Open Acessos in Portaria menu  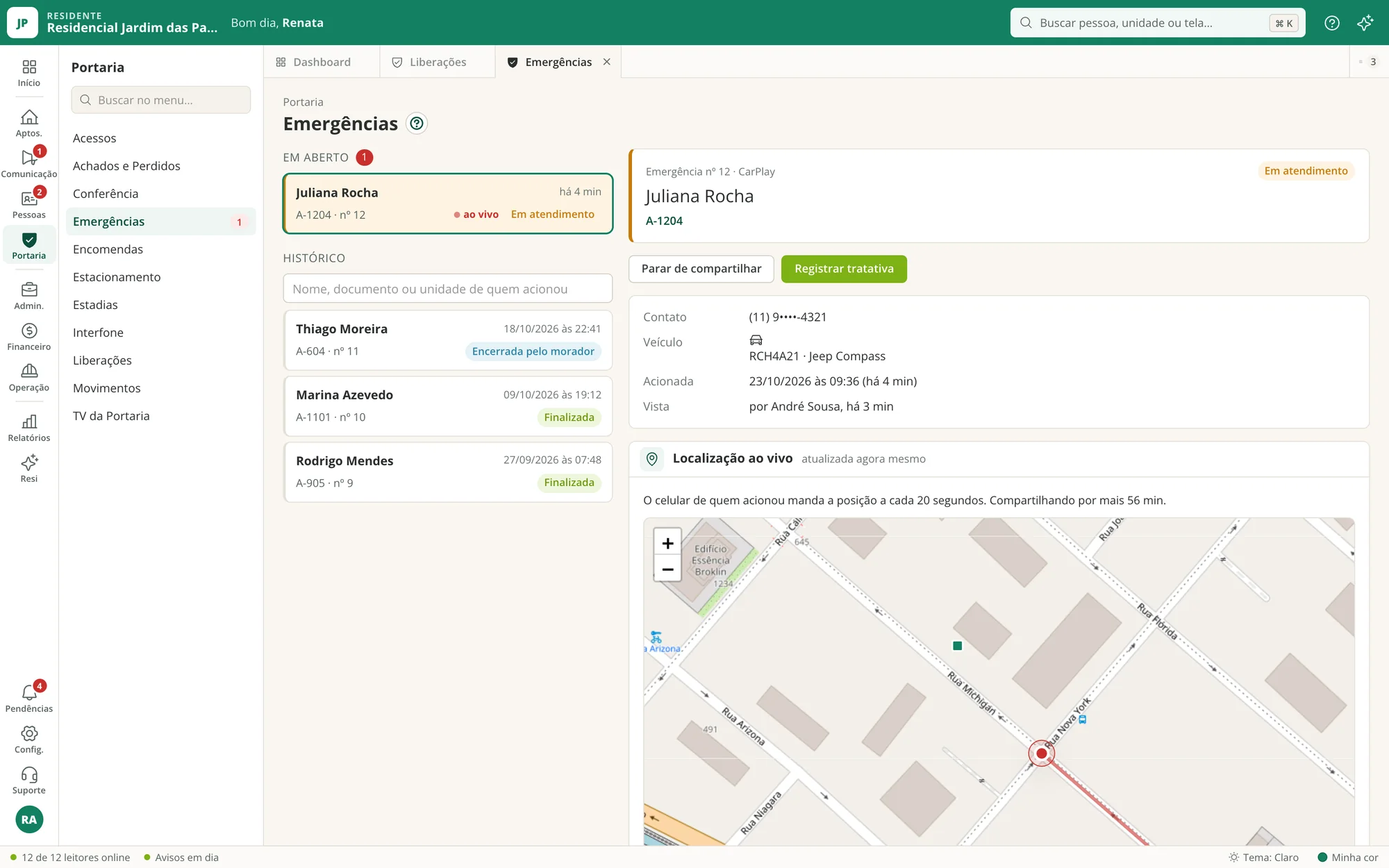point(161,138)
